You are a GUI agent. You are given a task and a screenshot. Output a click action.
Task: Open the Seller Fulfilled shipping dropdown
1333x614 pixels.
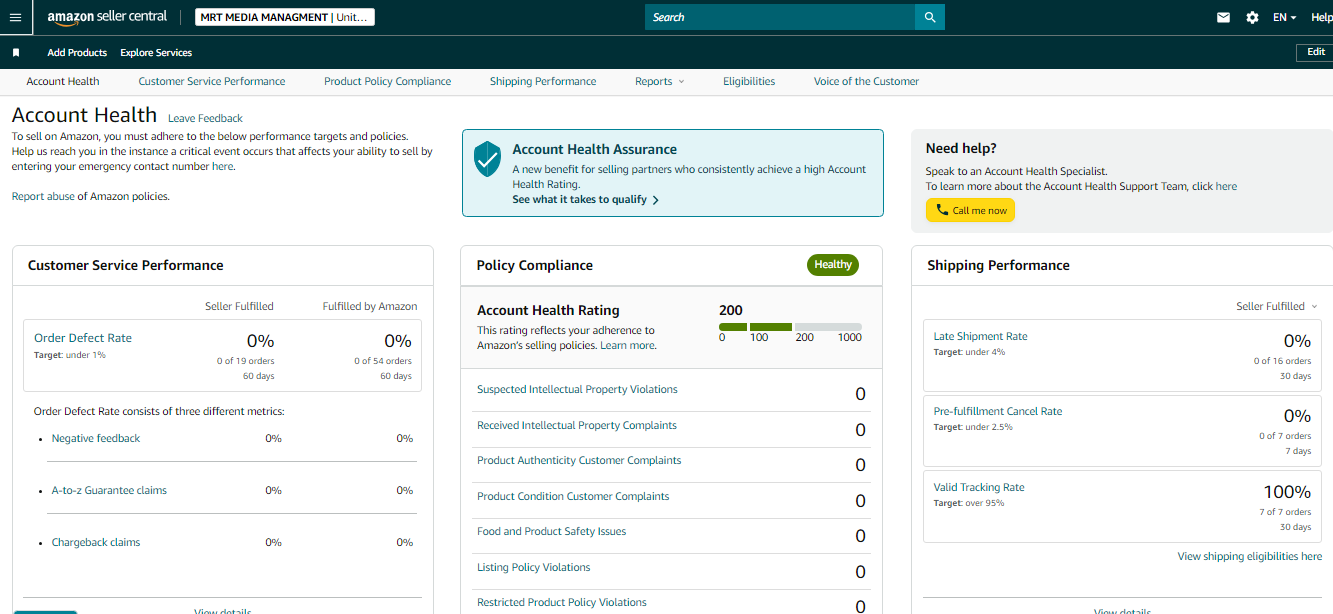tap(1277, 306)
